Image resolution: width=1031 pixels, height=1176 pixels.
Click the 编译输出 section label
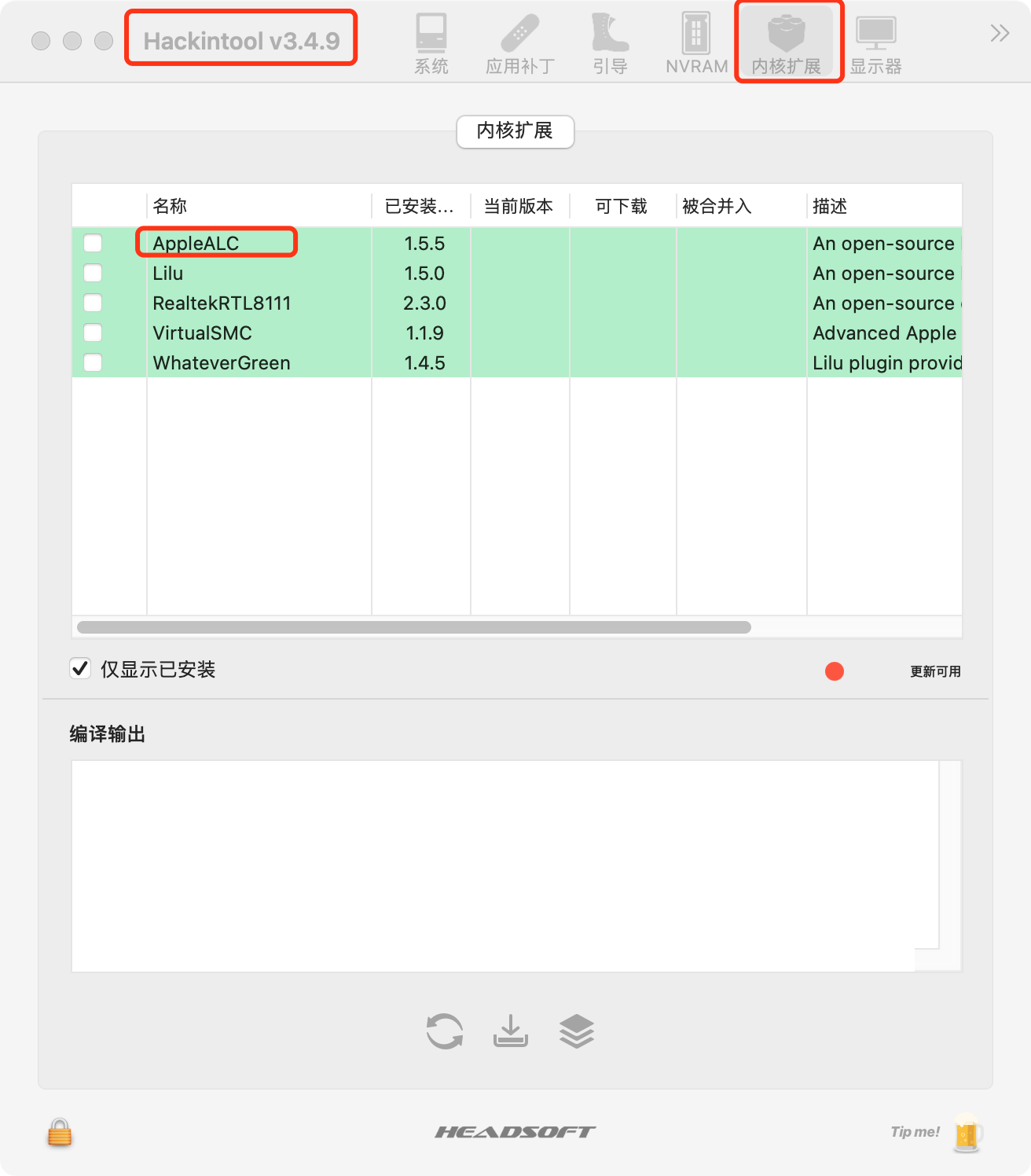107,733
